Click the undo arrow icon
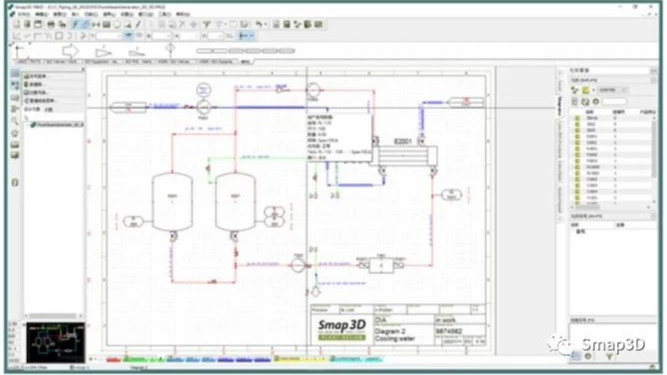This screenshot has height=375, width=667. [258, 24]
